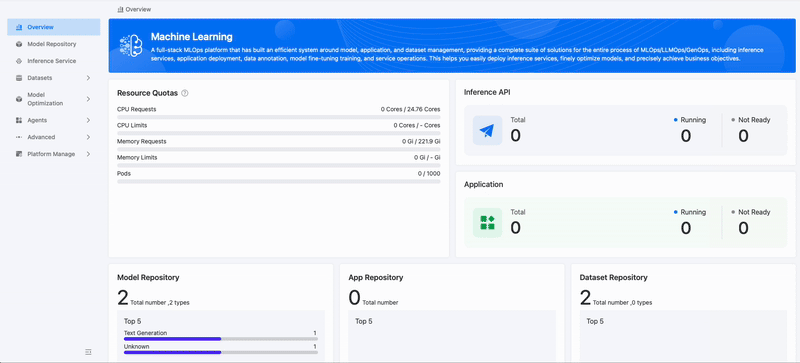The width and height of the screenshot is (800, 363).
Task: Expand the Platform Manage chevron
Action: (x=88, y=154)
